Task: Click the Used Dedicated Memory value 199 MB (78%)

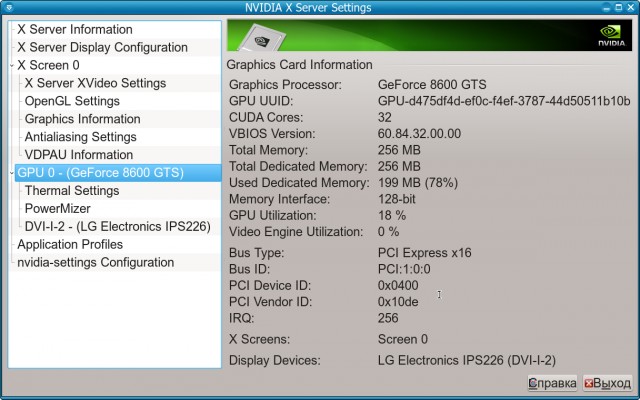Action: click(x=418, y=183)
